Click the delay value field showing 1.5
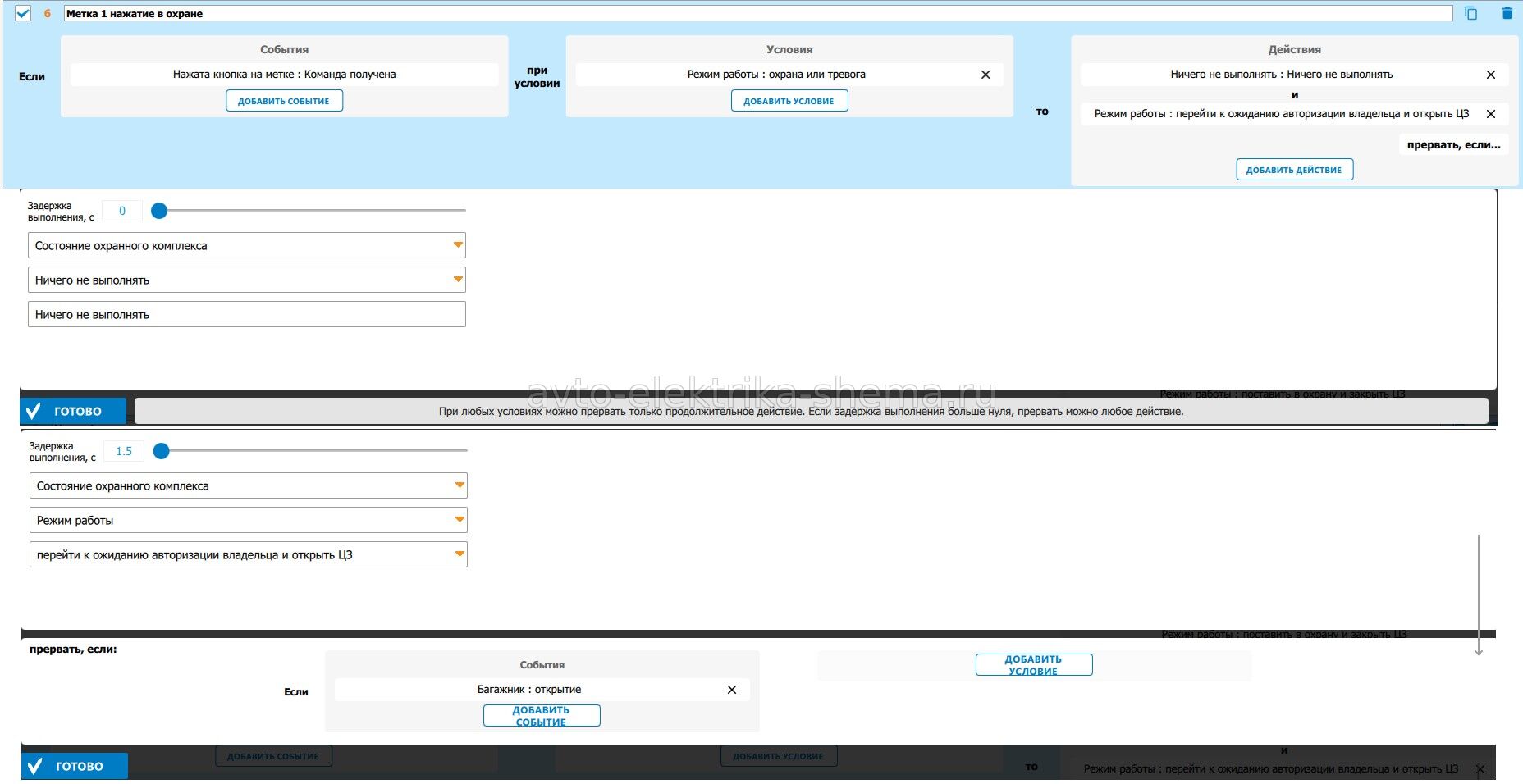The height and width of the screenshot is (784, 1523). click(x=124, y=451)
